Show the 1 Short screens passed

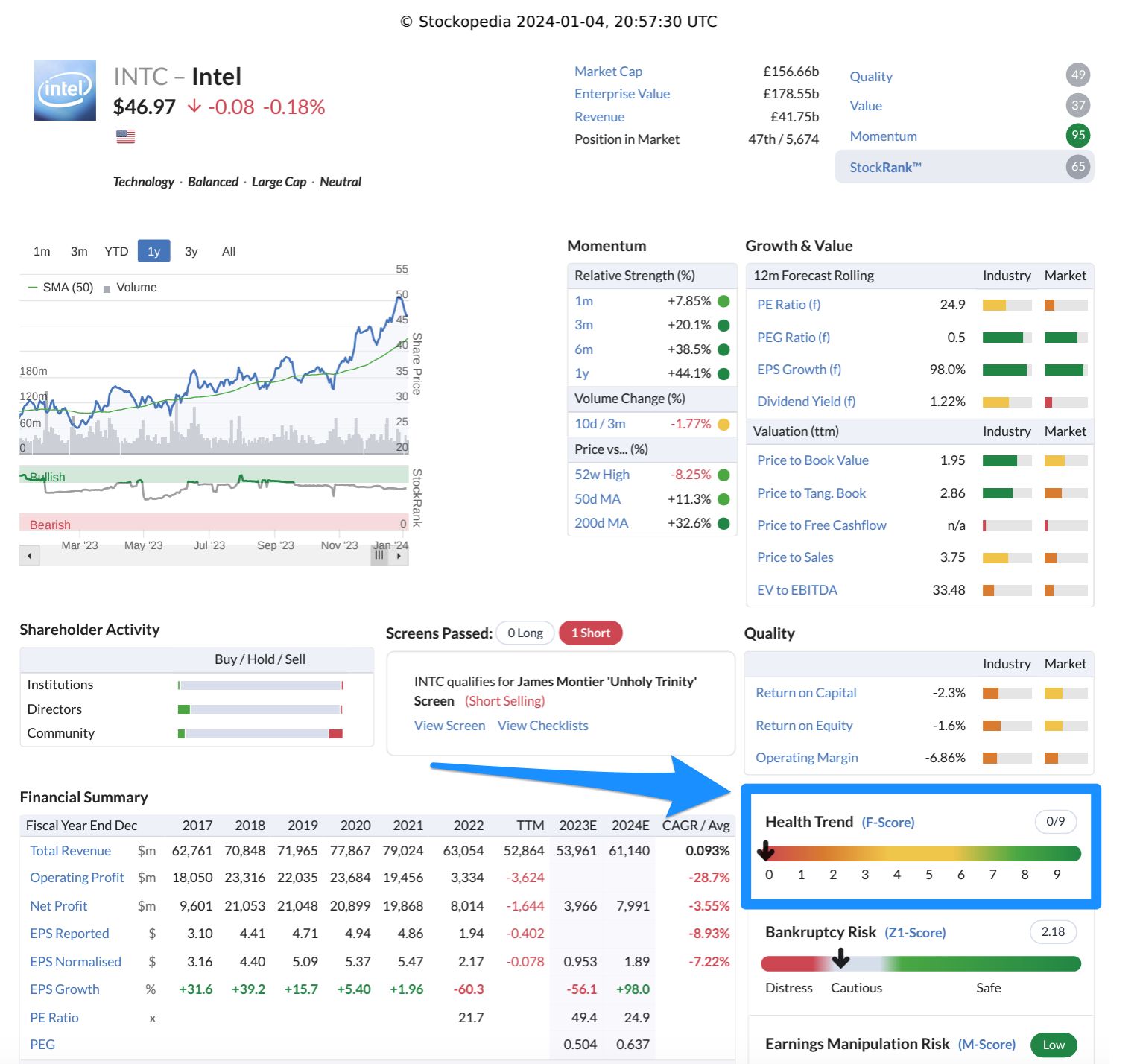(590, 633)
